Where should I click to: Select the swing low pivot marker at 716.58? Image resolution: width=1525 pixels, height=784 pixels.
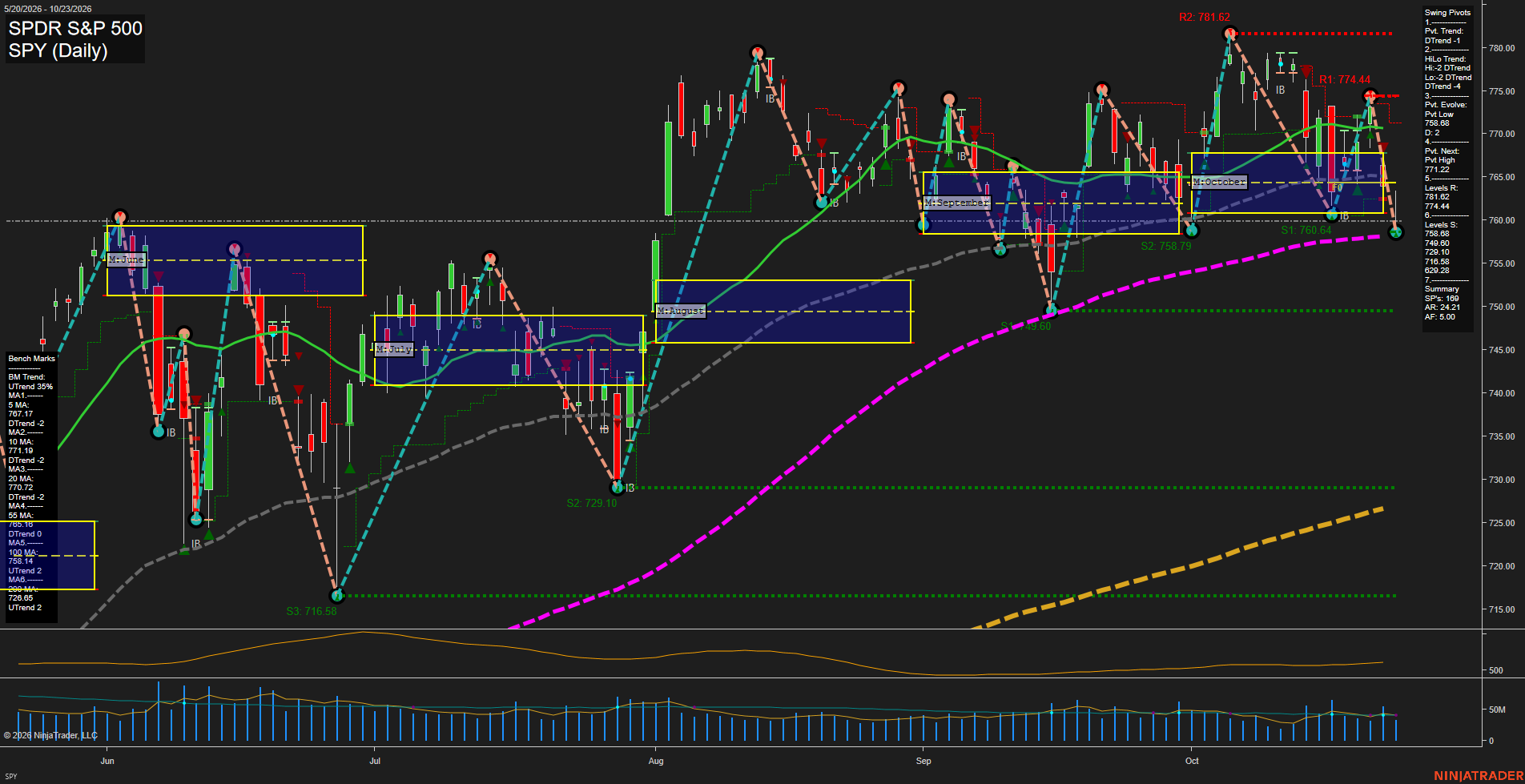(x=337, y=595)
